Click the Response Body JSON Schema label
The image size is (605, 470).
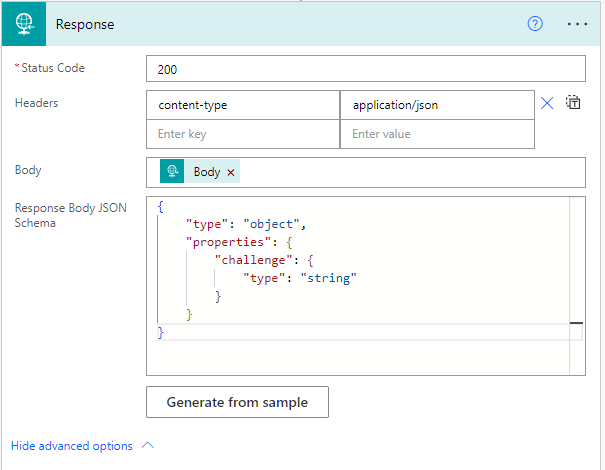click(71, 215)
